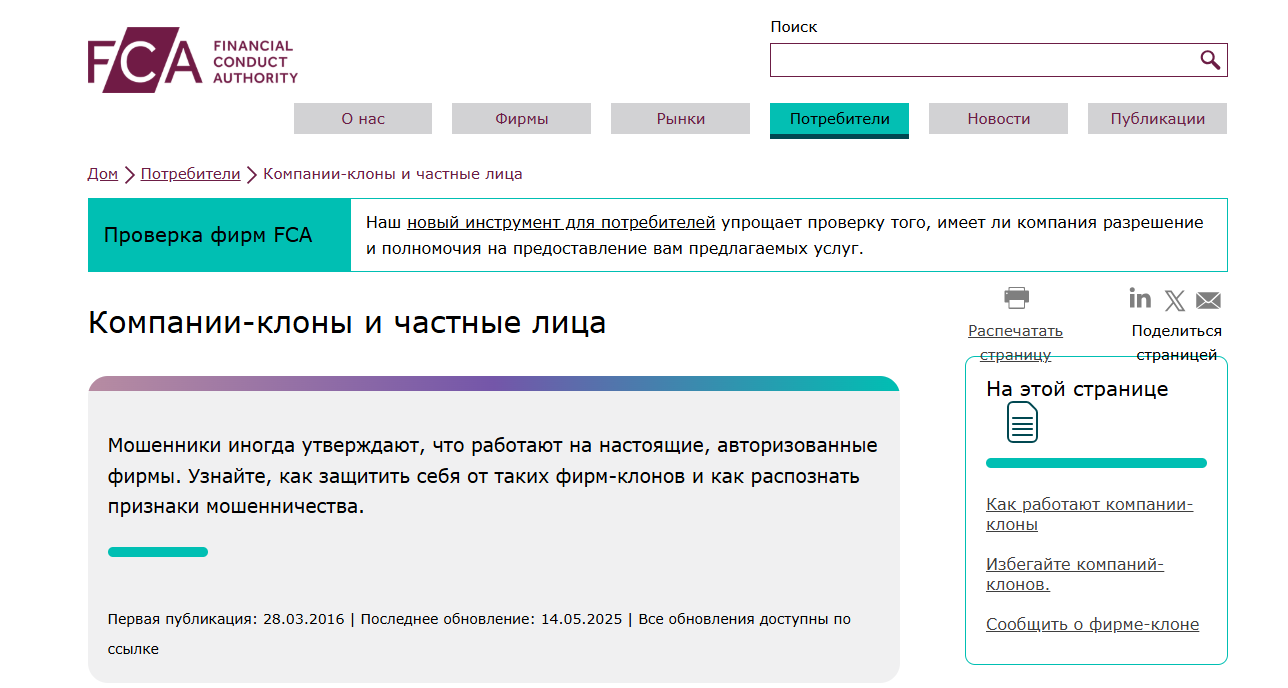
Task: Open the Фирмы menu
Action: click(521, 119)
